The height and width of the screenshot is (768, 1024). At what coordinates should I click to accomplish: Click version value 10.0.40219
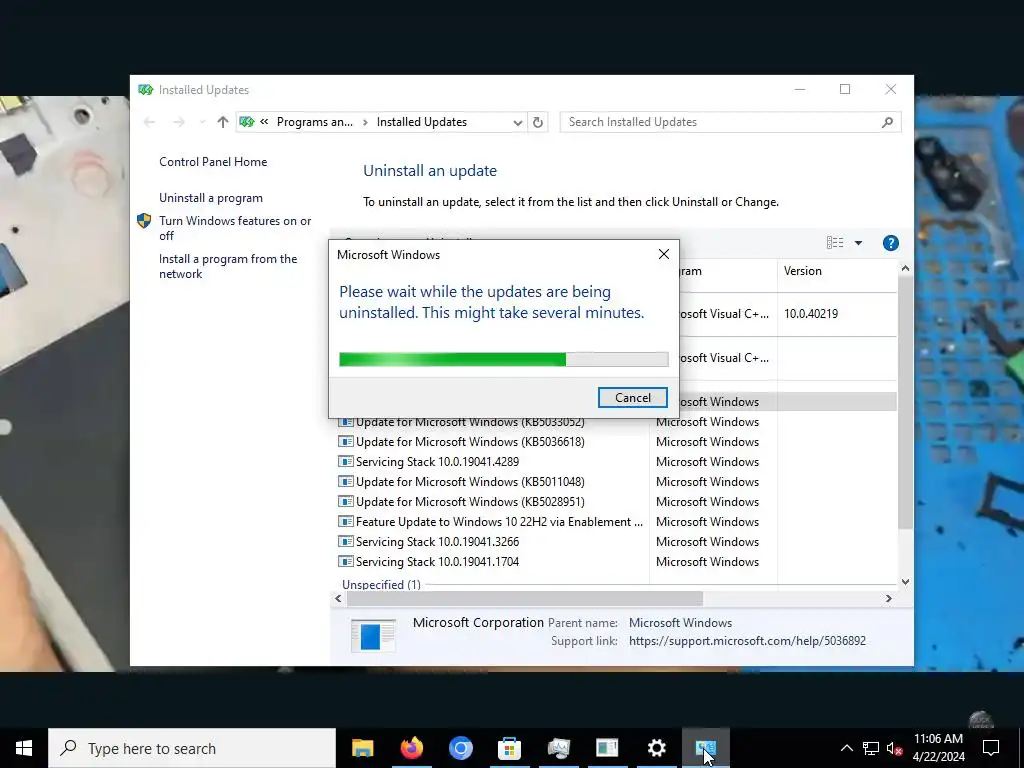(x=810, y=314)
